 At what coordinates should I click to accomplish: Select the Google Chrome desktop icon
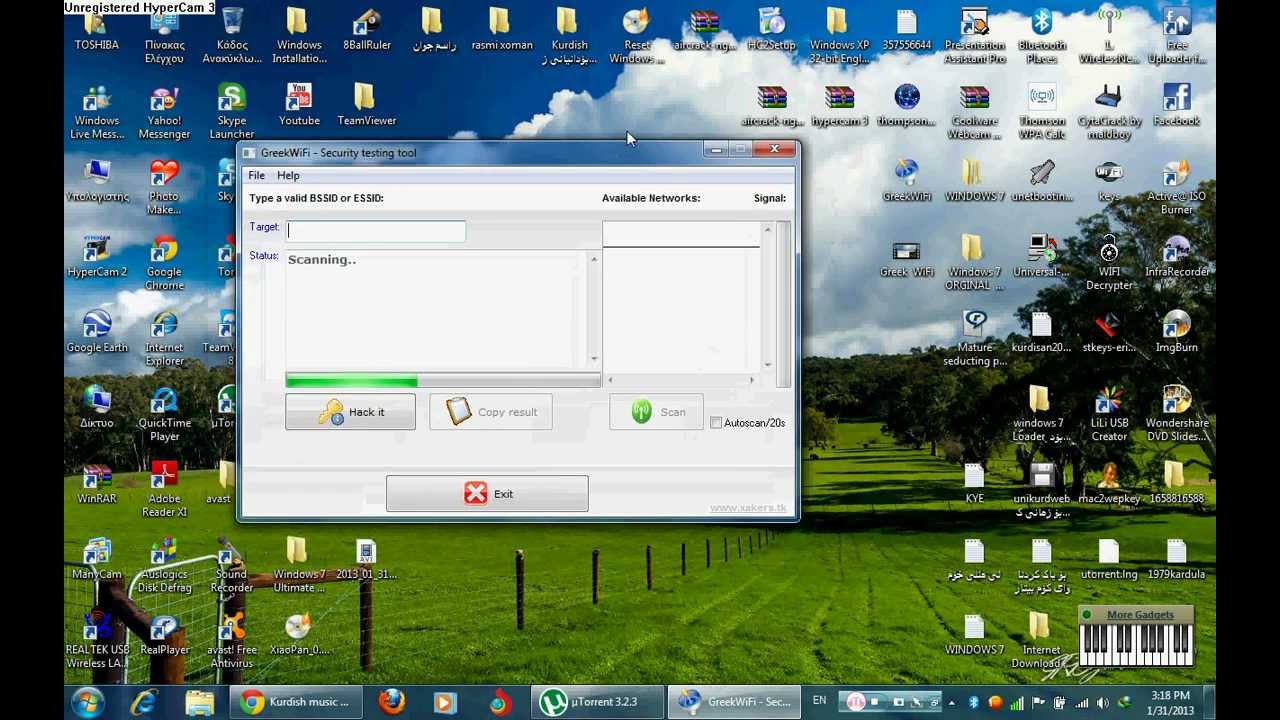coord(164,263)
